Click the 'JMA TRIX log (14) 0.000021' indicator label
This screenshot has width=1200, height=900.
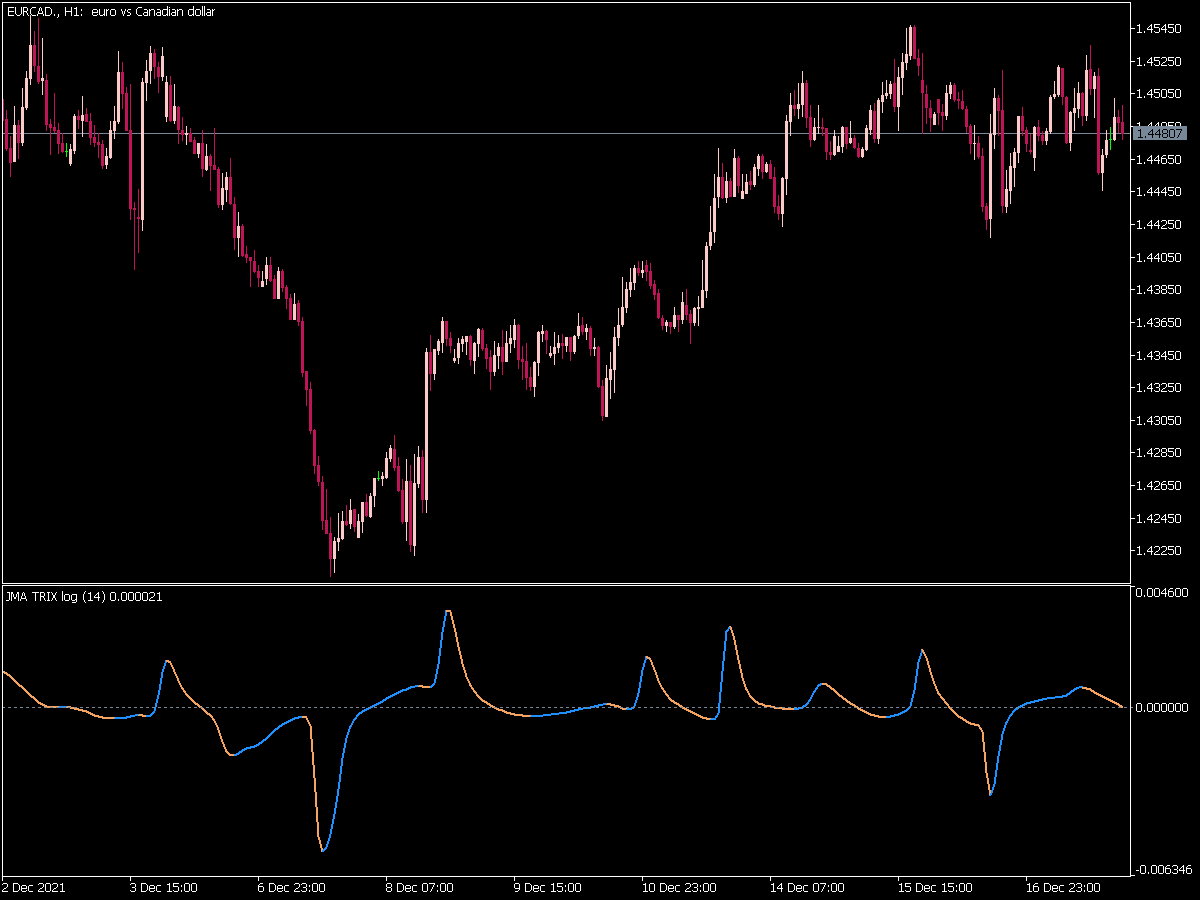[84, 597]
